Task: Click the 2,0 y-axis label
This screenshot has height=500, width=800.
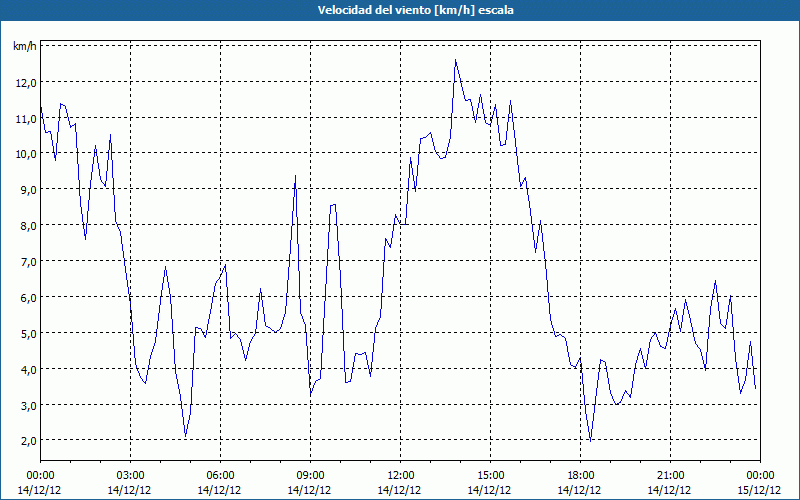Action: [28, 441]
